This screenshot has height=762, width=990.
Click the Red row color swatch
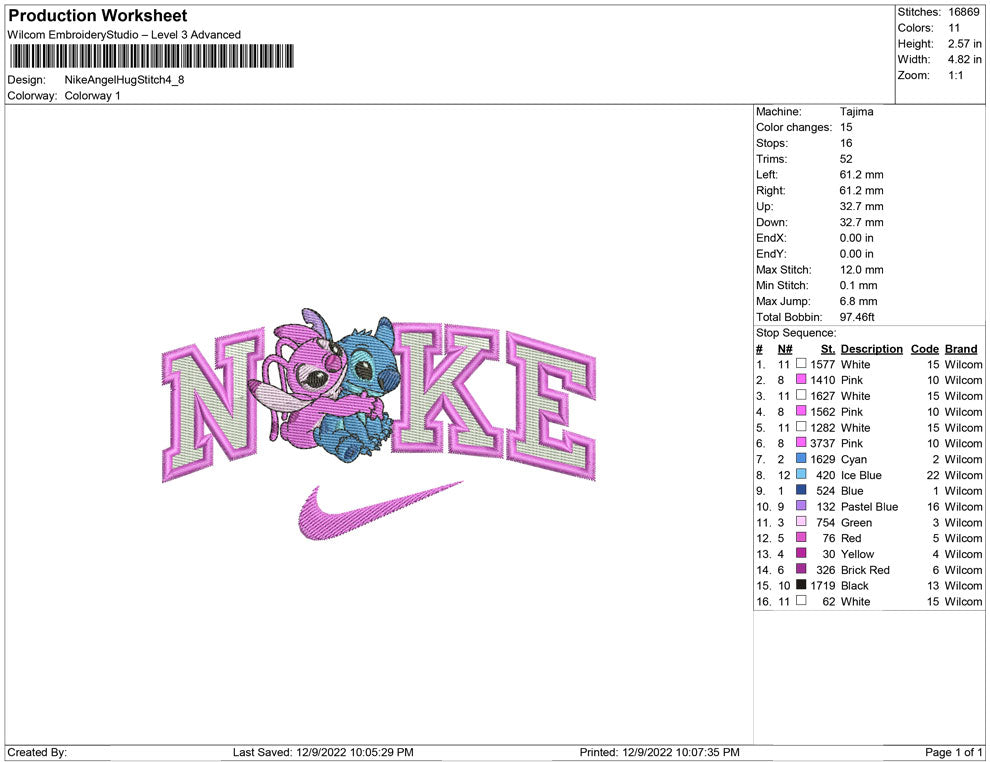pyautogui.click(x=801, y=537)
